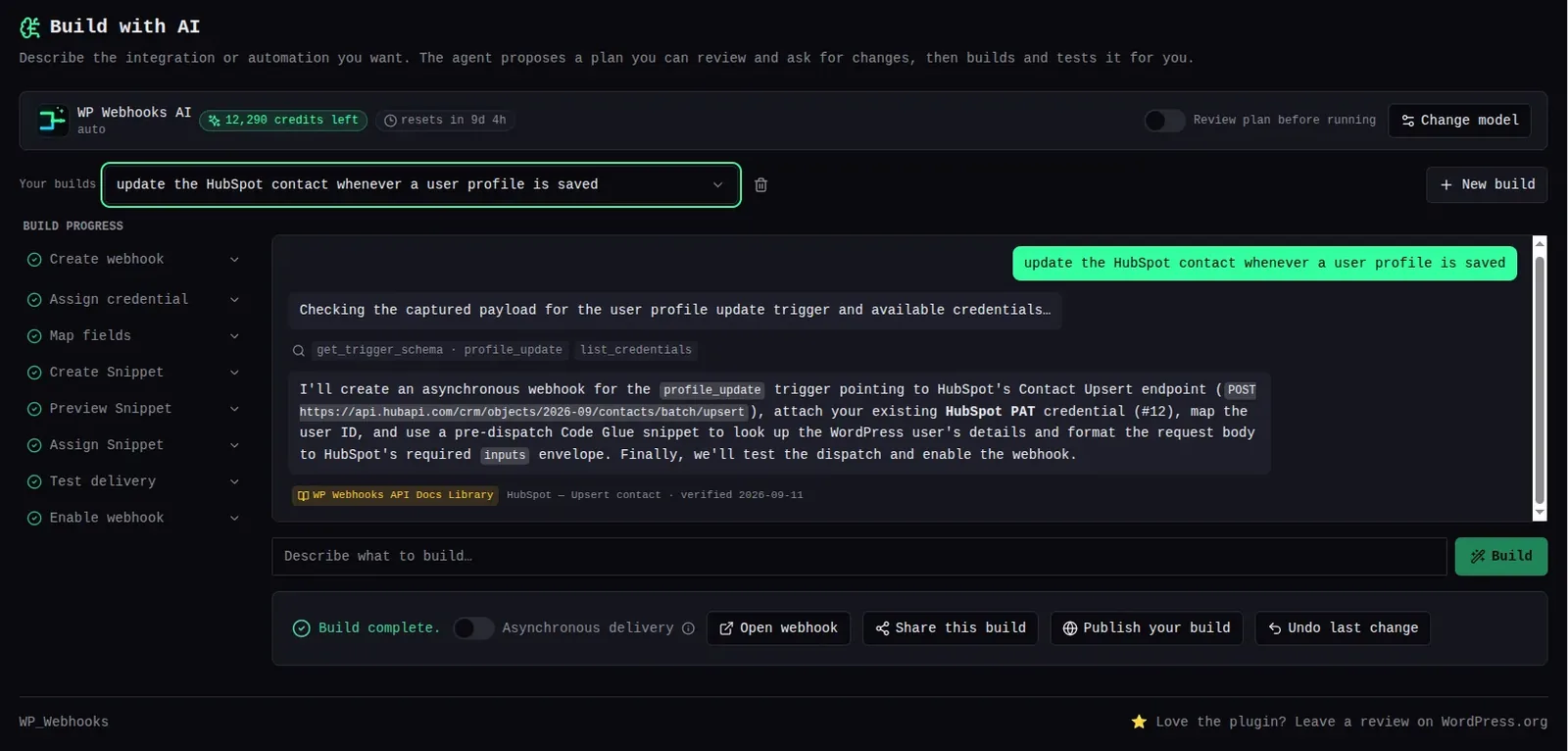
Task: Click the Asynchronous delivery info icon
Action: [688, 628]
